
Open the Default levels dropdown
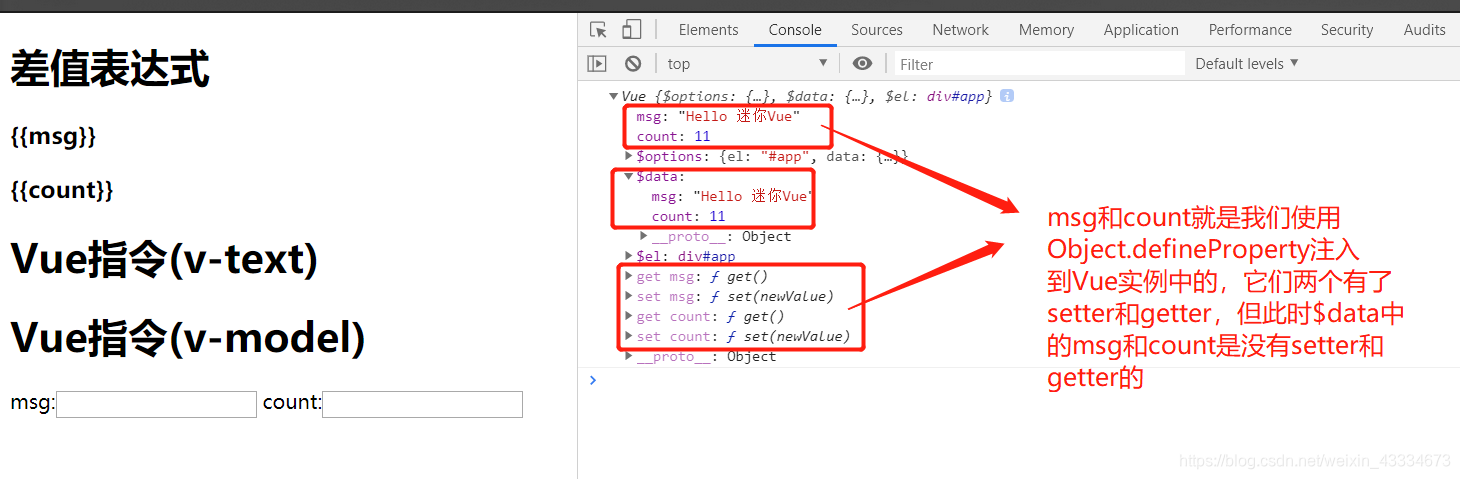pyautogui.click(x=1247, y=63)
